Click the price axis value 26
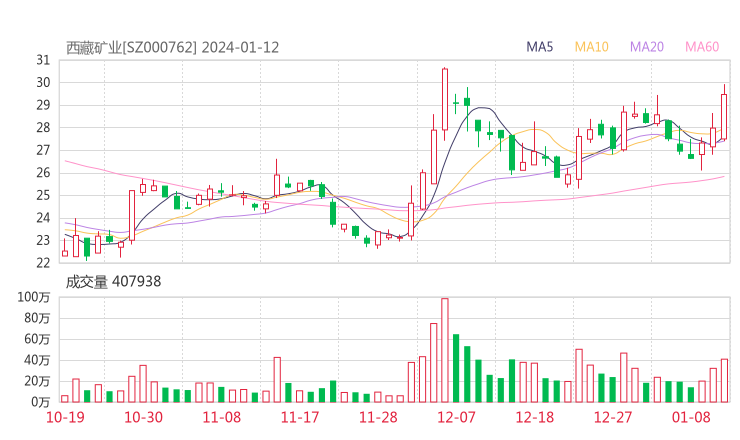The height and width of the screenshot is (440, 740). pyautogui.click(x=43, y=173)
